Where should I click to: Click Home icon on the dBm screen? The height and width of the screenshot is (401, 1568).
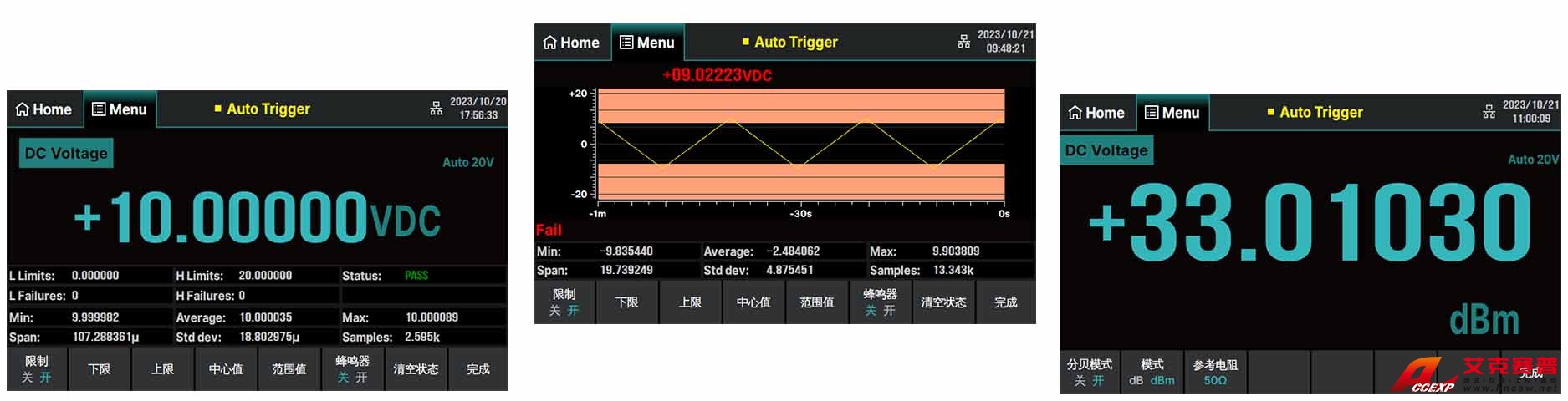pyautogui.click(x=1075, y=113)
